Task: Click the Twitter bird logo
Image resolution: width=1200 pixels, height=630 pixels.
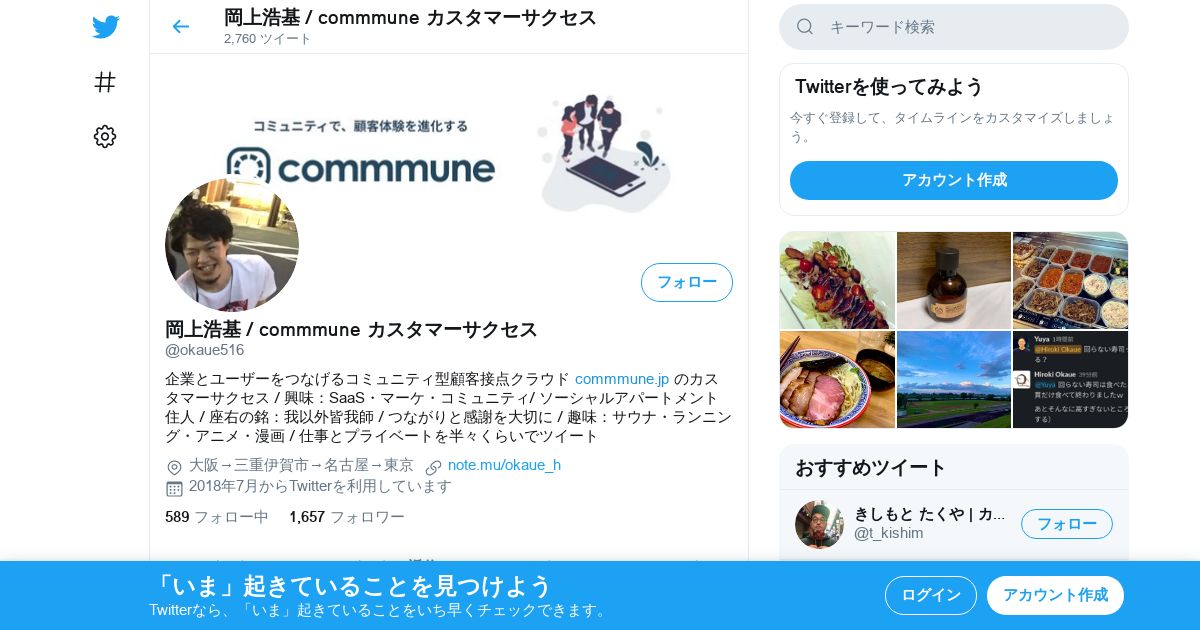Action: 105,27
